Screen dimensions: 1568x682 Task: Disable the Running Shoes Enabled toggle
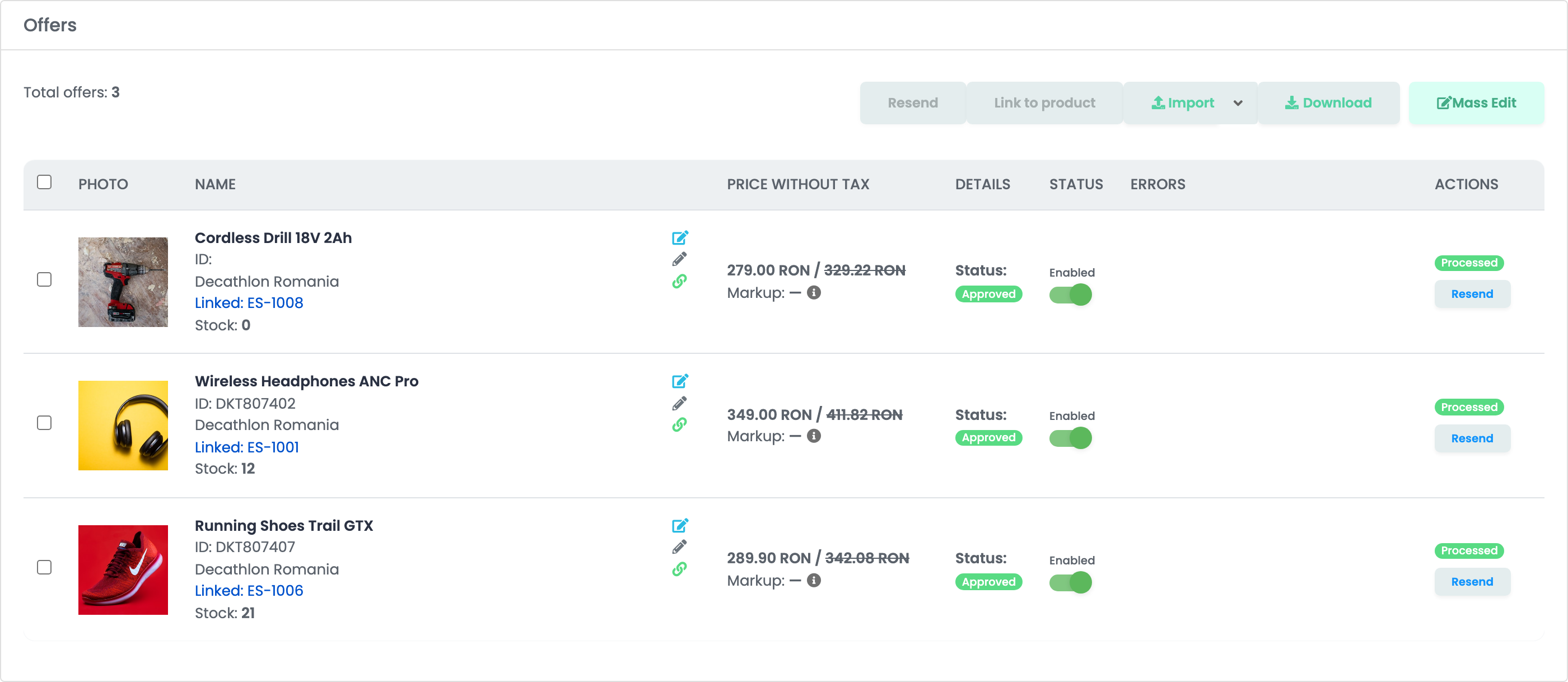click(1071, 582)
